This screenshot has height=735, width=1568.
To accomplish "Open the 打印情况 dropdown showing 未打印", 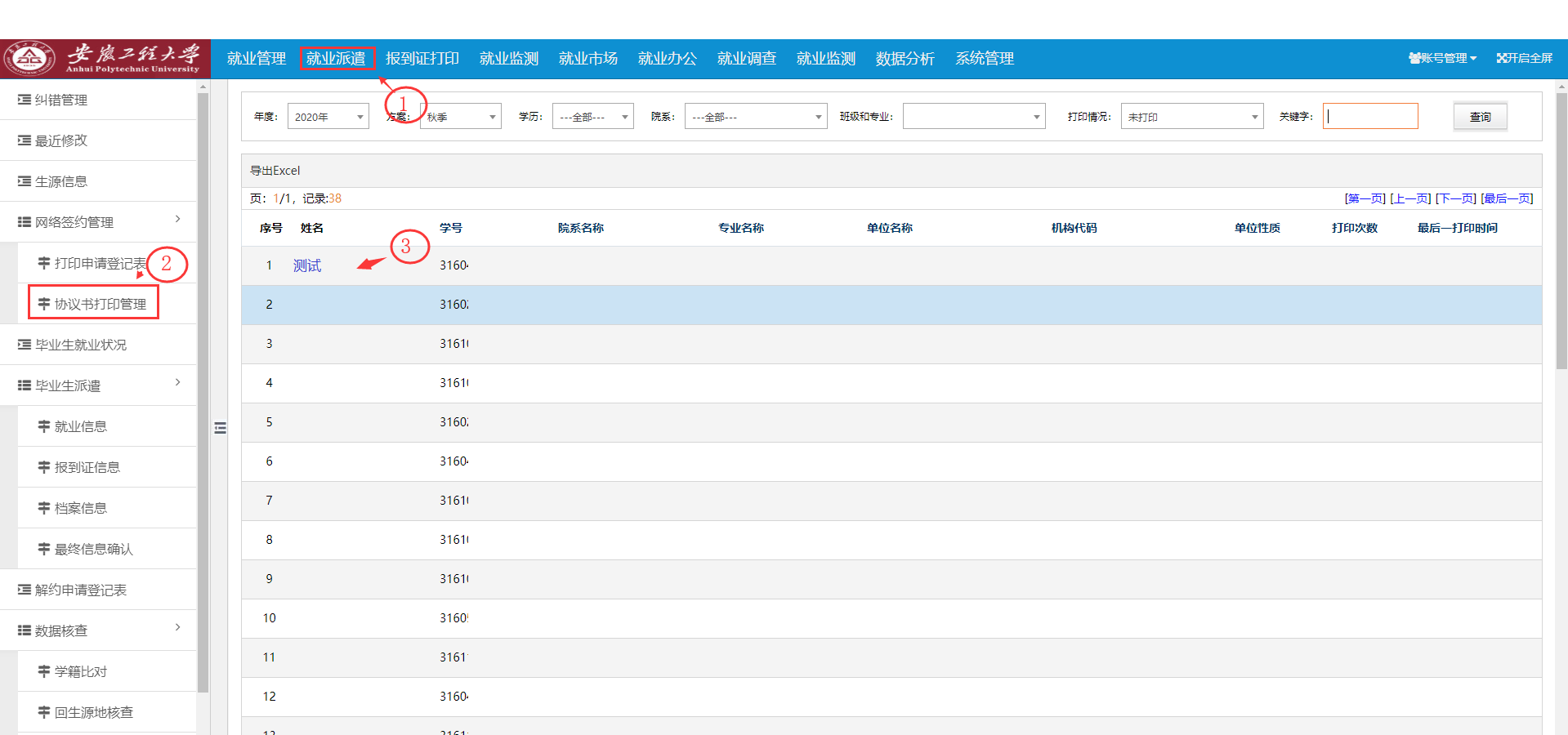I will click(x=1191, y=117).
